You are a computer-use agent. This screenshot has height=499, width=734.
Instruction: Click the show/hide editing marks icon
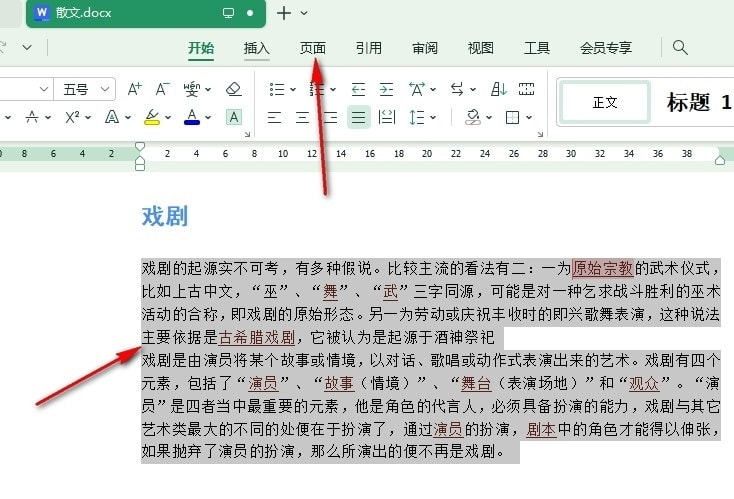(526, 89)
